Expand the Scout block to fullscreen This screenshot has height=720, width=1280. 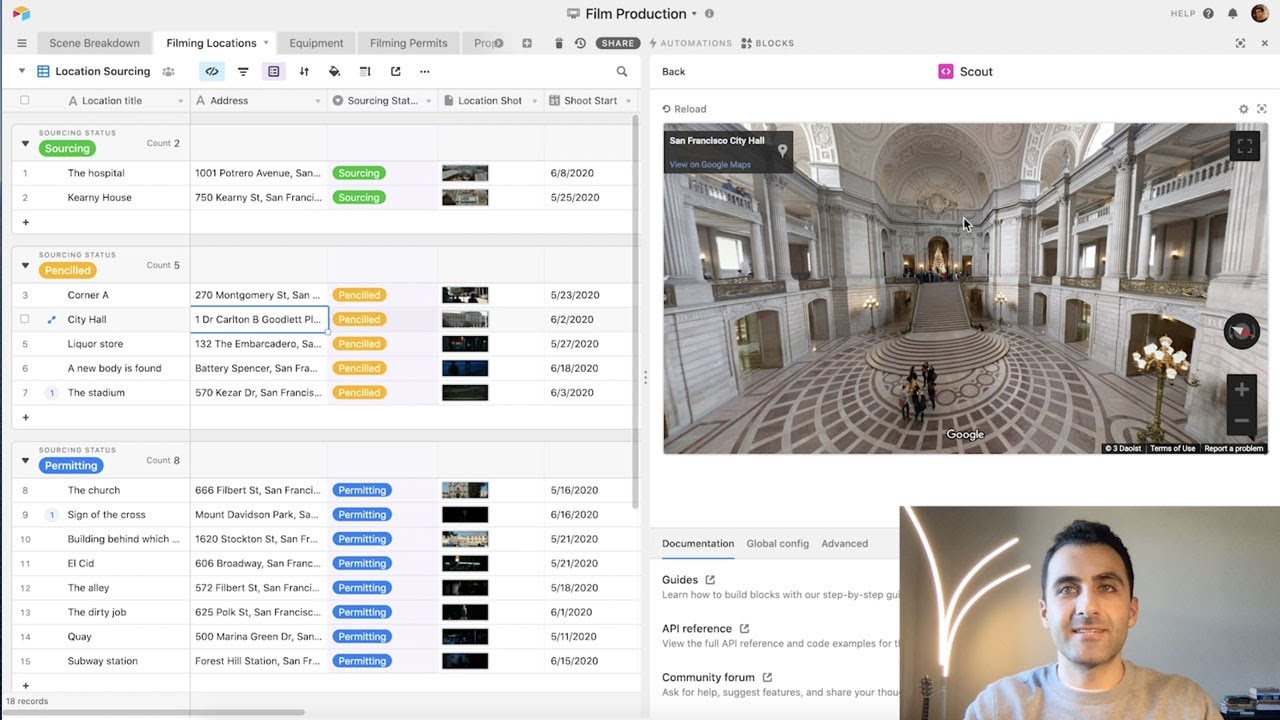(x=1262, y=109)
